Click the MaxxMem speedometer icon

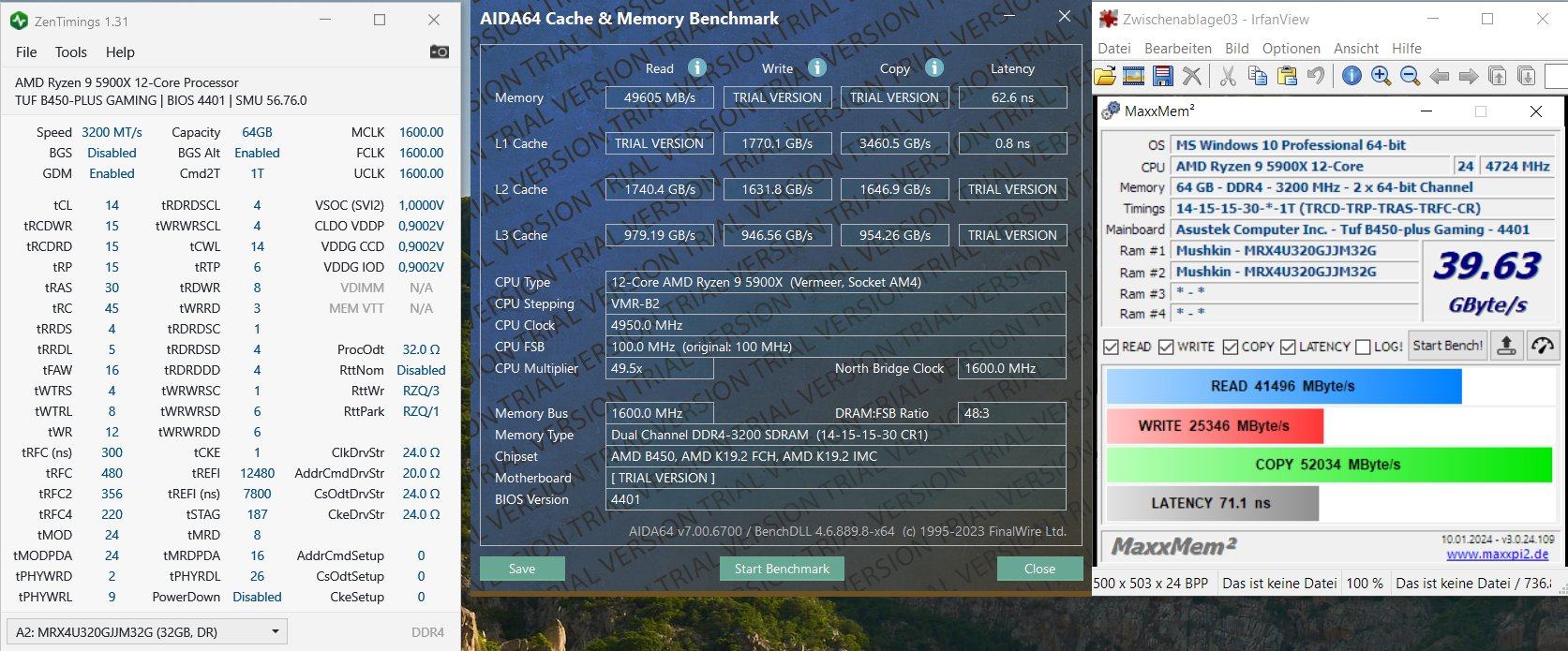[1542, 346]
